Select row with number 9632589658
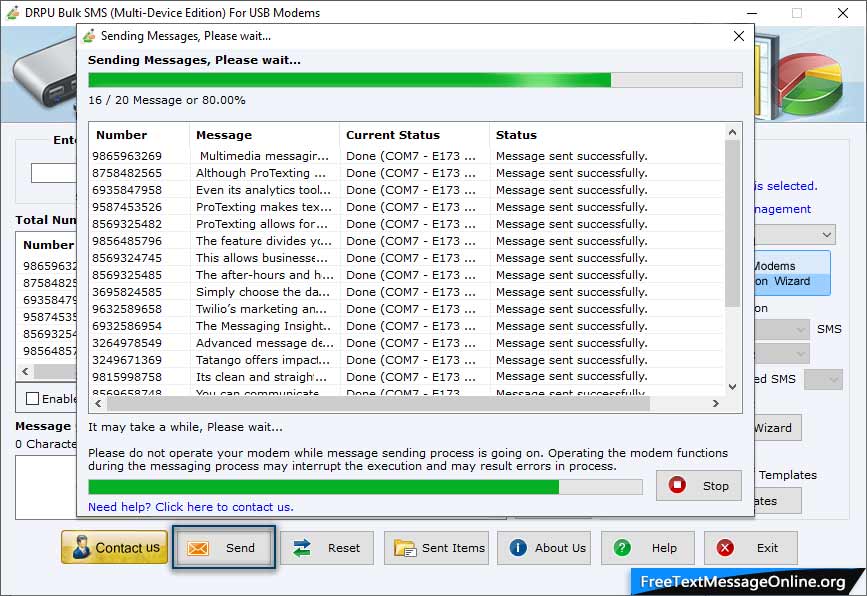This screenshot has height=596, width=867. [x=406, y=309]
